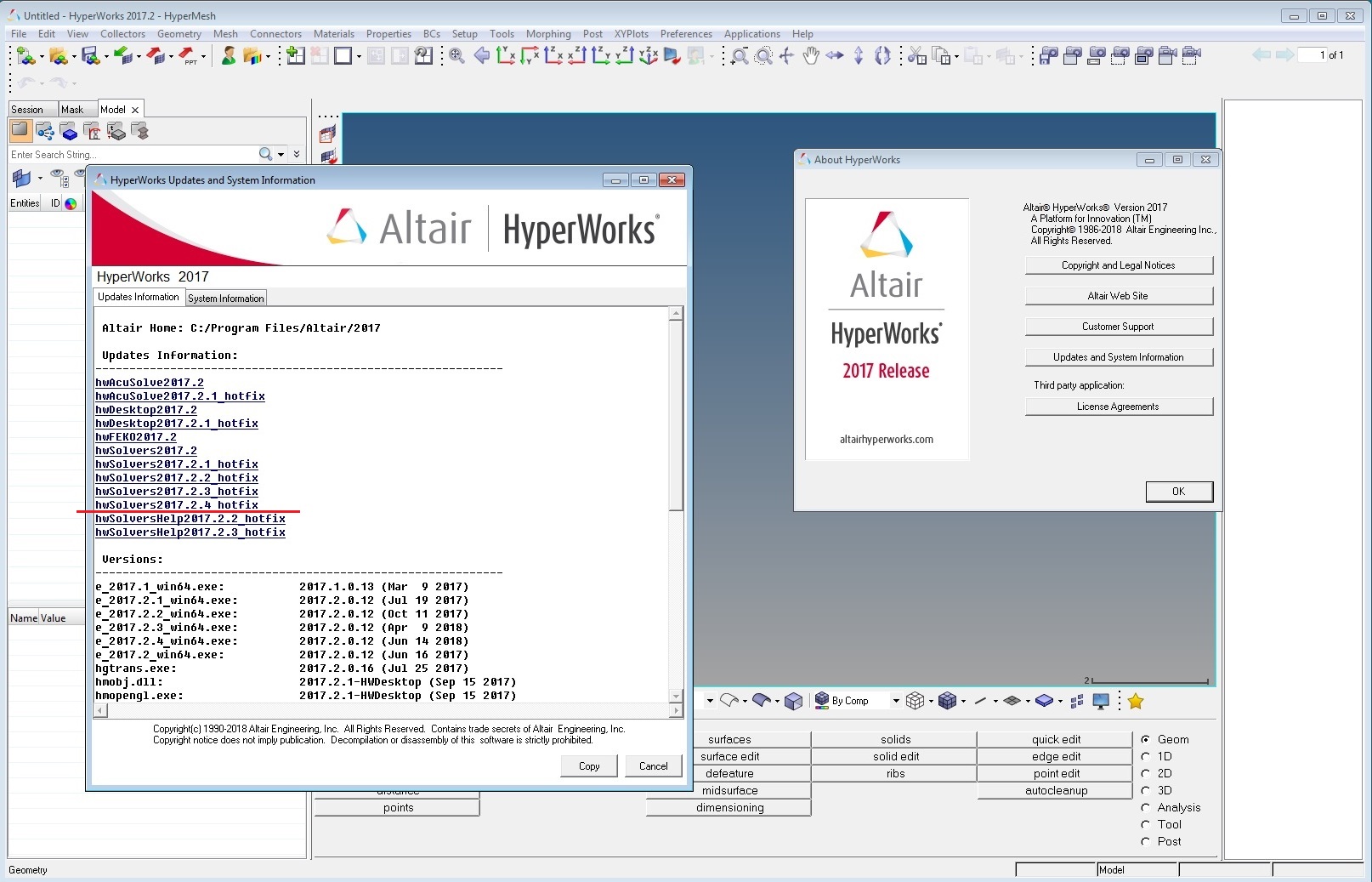Image resolution: width=1372 pixels, height=882 pixels.
Task: Click the Fit Model magnifier icon
Action: (457, 56)
